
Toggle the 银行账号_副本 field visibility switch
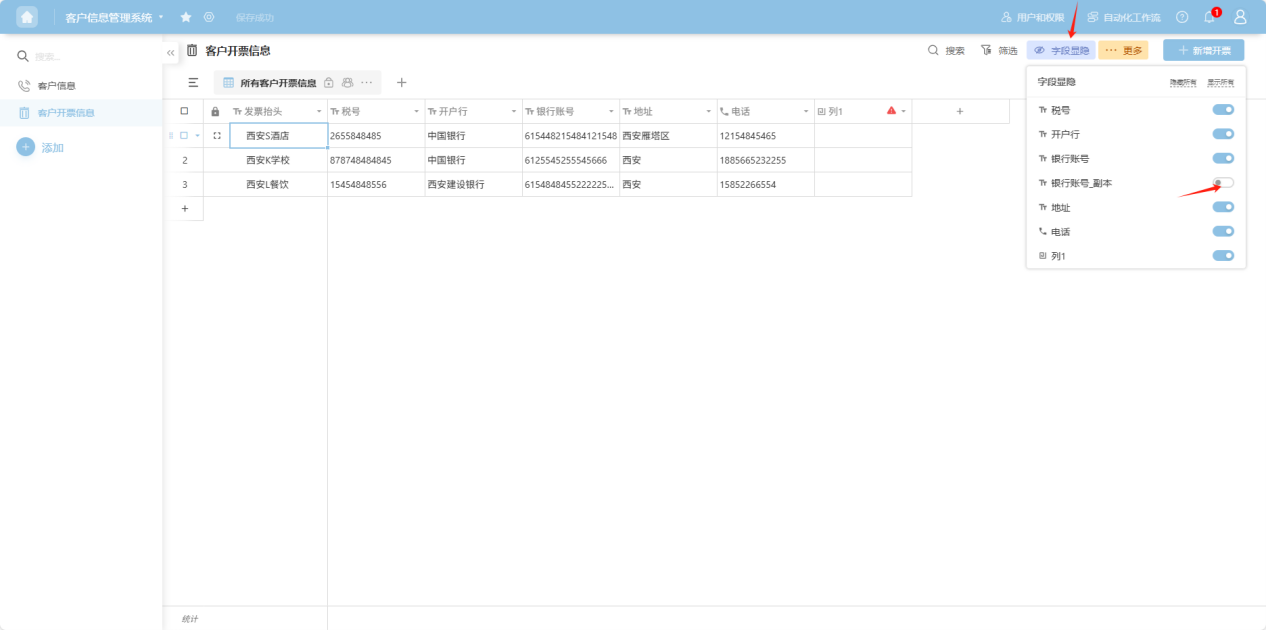tap(1223, 183)
